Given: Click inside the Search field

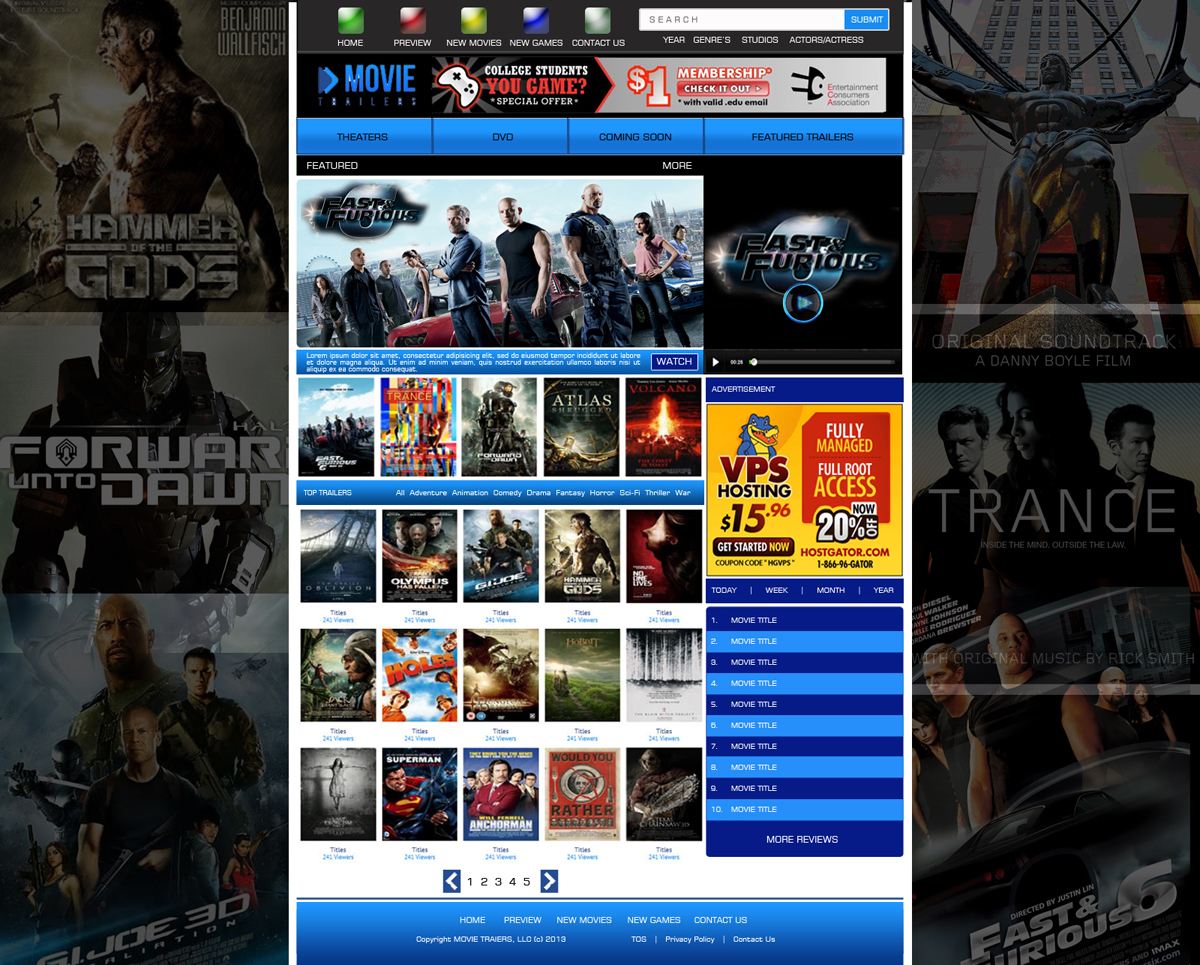Looking at the screenshot, I should (742, 19).
